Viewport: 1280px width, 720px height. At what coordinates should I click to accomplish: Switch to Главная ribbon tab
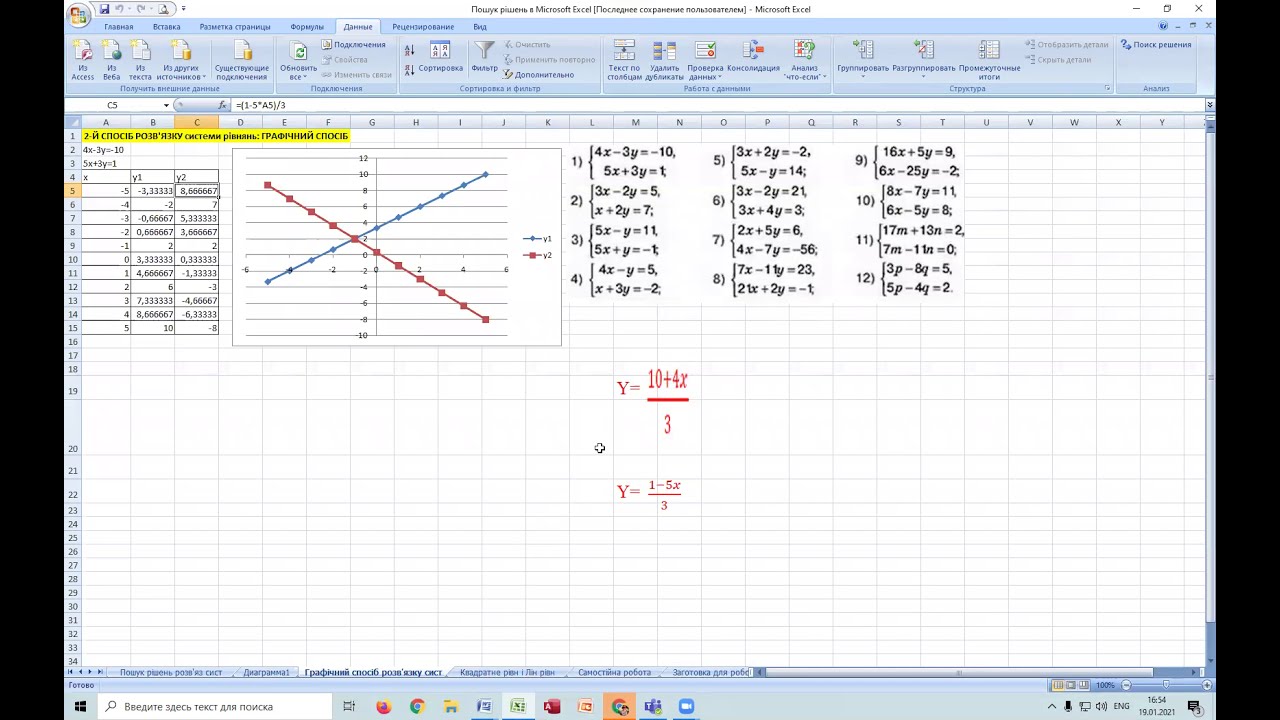[x=118, y=27]
